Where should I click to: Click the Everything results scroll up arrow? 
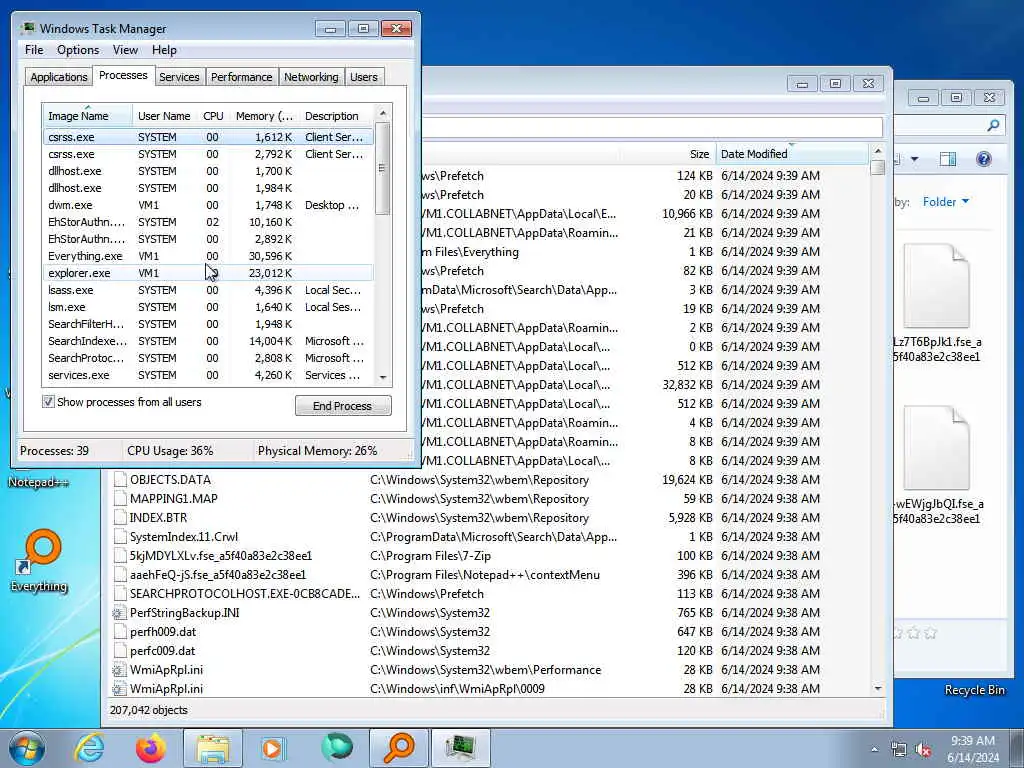(878, 152)
